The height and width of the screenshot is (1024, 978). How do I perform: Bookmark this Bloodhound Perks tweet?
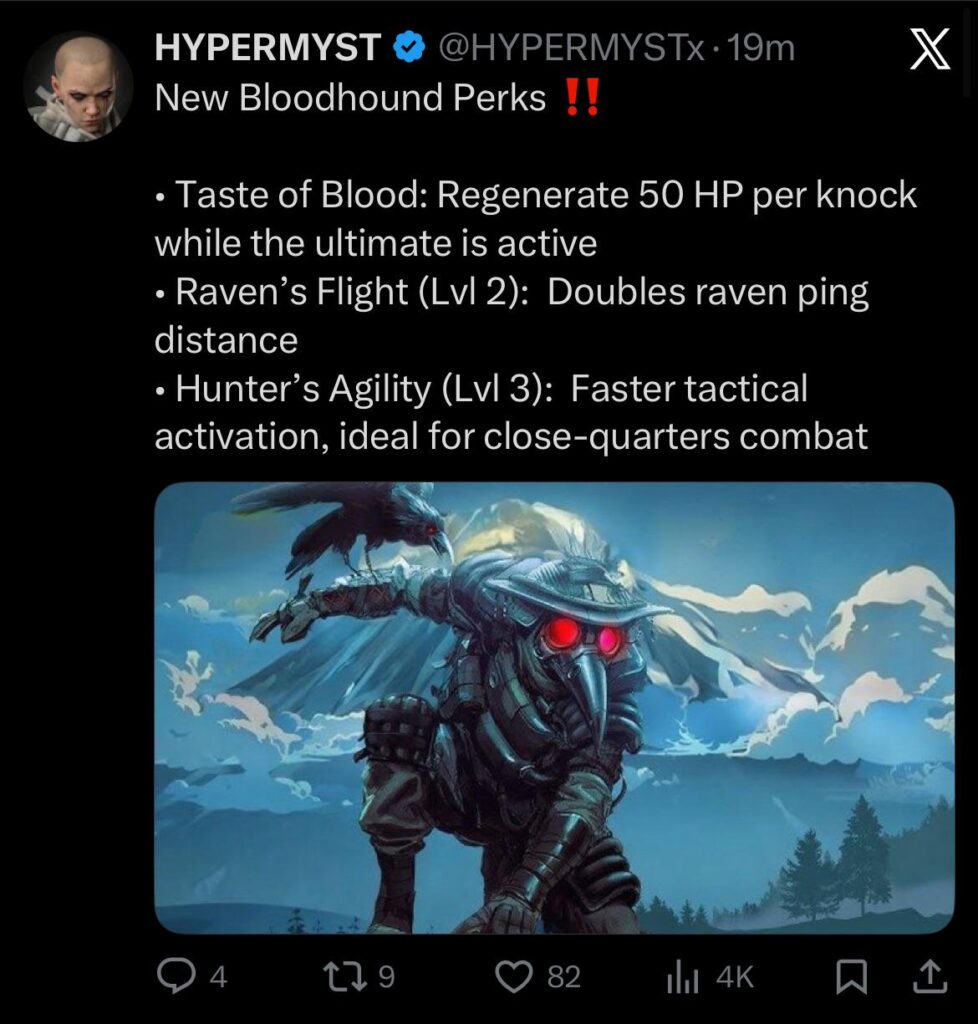pos(852,977)
